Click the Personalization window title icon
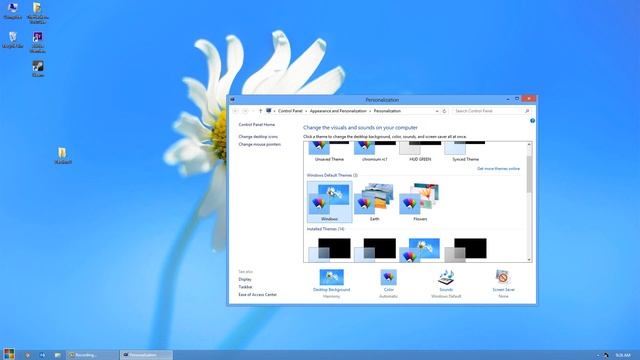 pyautogui.click(x=233, y=99)
